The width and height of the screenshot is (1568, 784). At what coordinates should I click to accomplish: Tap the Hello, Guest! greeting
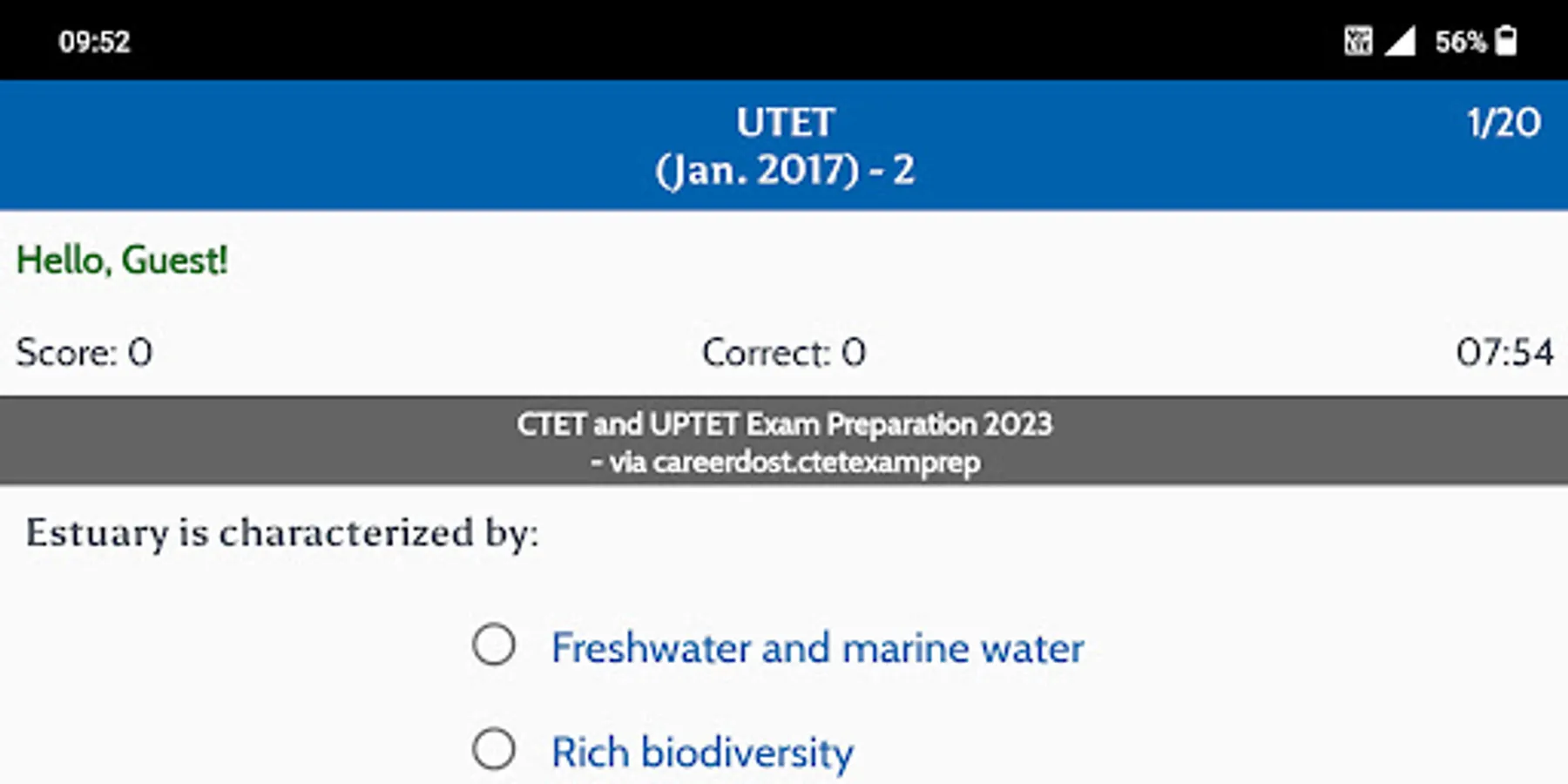tap(122, 260)
